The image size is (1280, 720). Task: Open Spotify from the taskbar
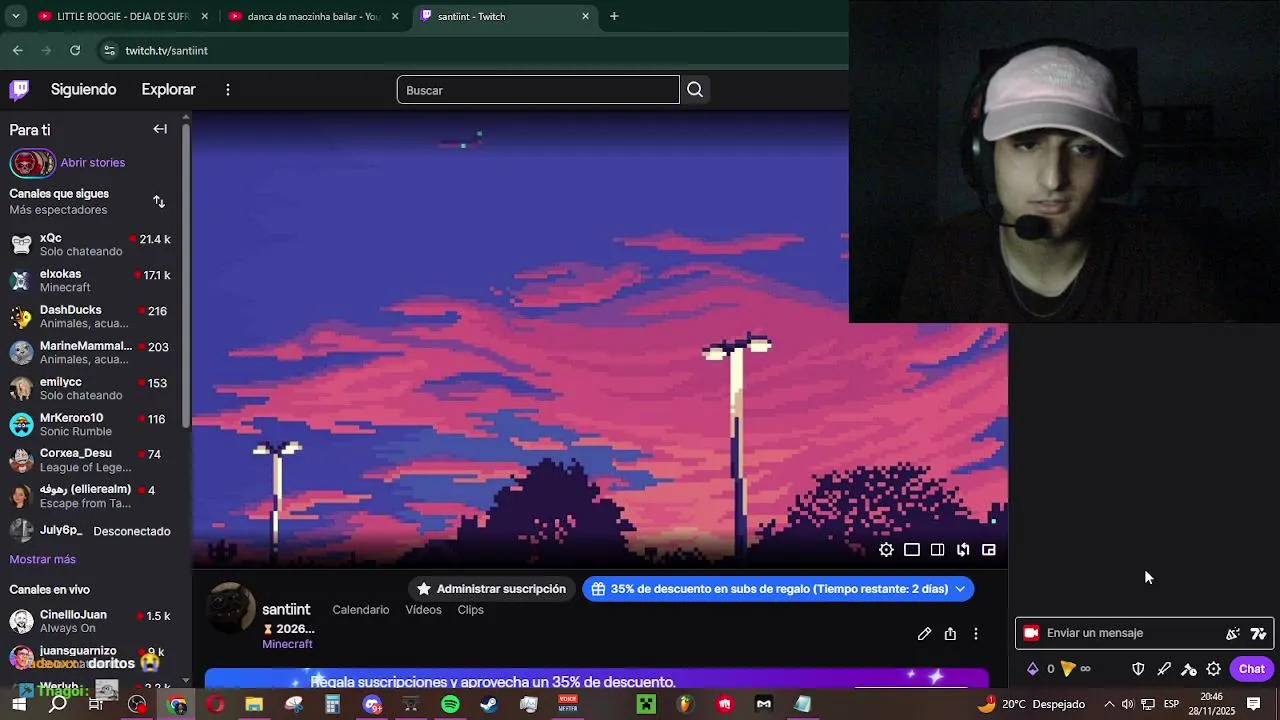450,705
